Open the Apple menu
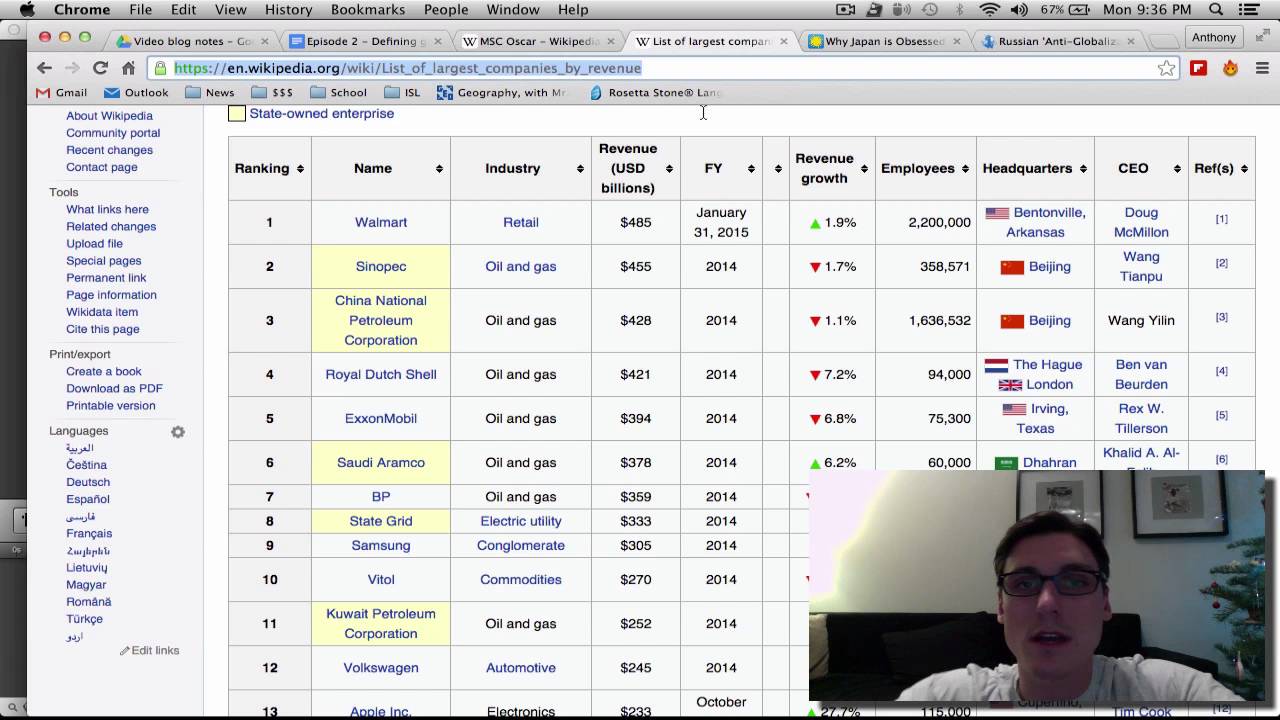This screenshot has height=720, width=1280. [x=27, y=10]
